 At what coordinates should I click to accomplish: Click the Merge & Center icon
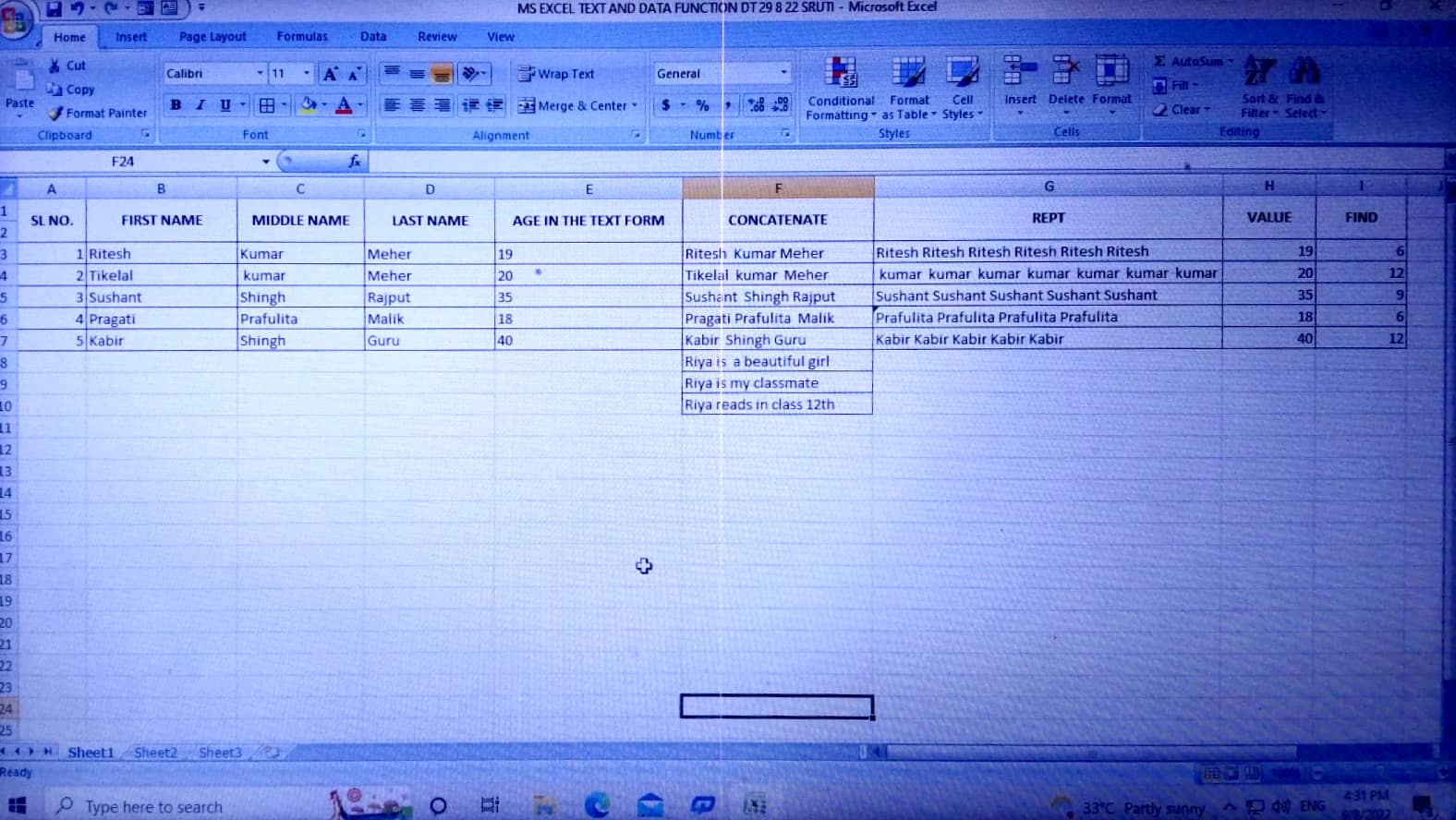(528, 105)
